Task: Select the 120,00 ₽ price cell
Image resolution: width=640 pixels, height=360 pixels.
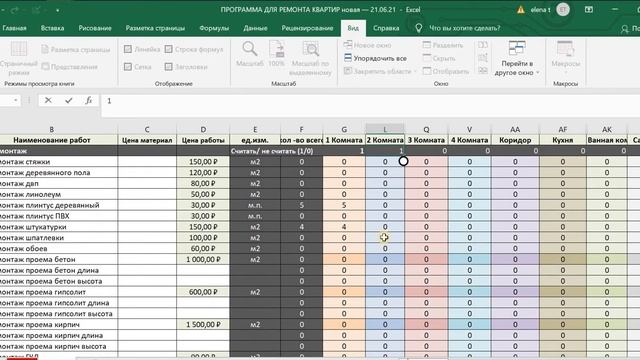Action: point(203,173)
